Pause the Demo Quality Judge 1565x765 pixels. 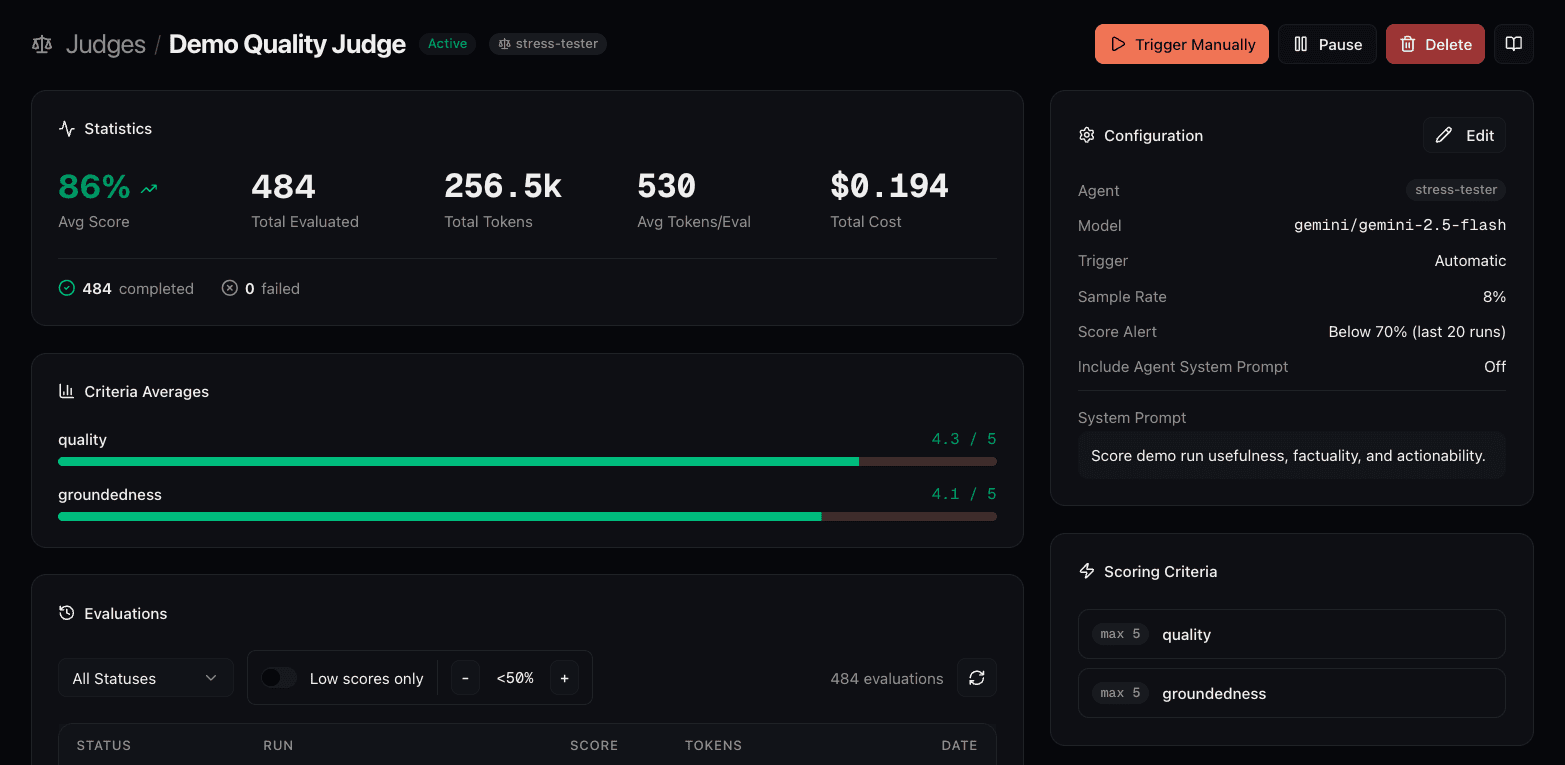click(1327, 44)
